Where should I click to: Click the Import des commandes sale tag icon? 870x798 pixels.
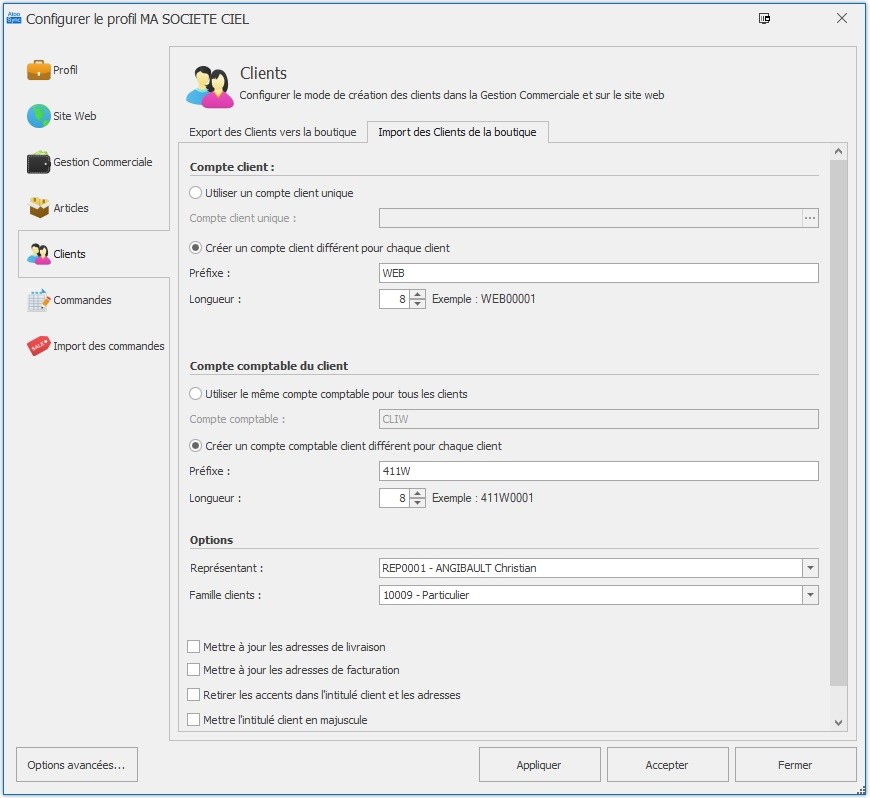click(x=38, y=346)
